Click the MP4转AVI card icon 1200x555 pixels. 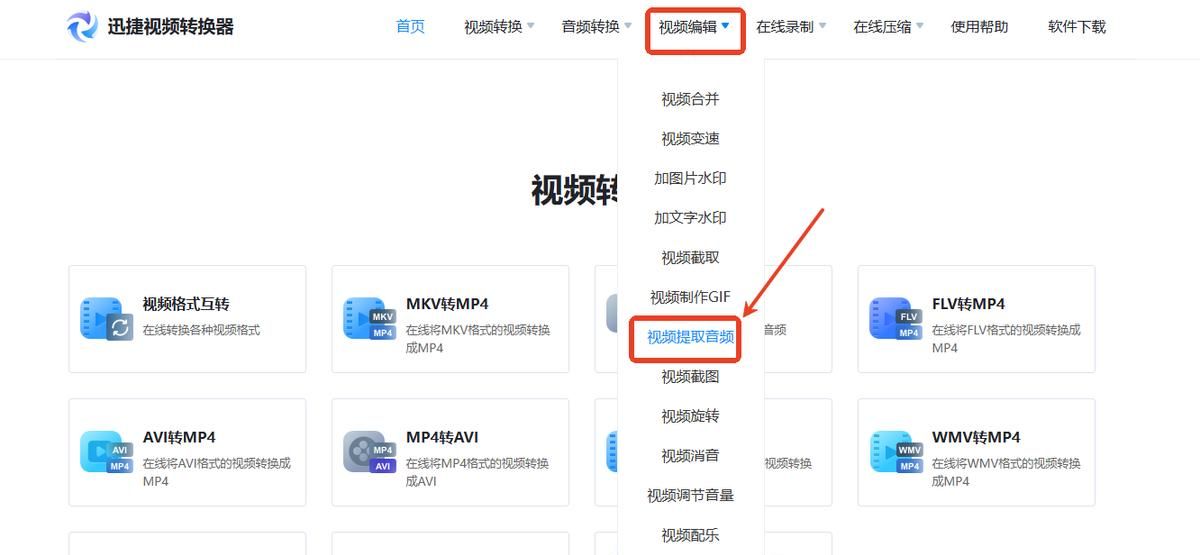pos(370,452)
